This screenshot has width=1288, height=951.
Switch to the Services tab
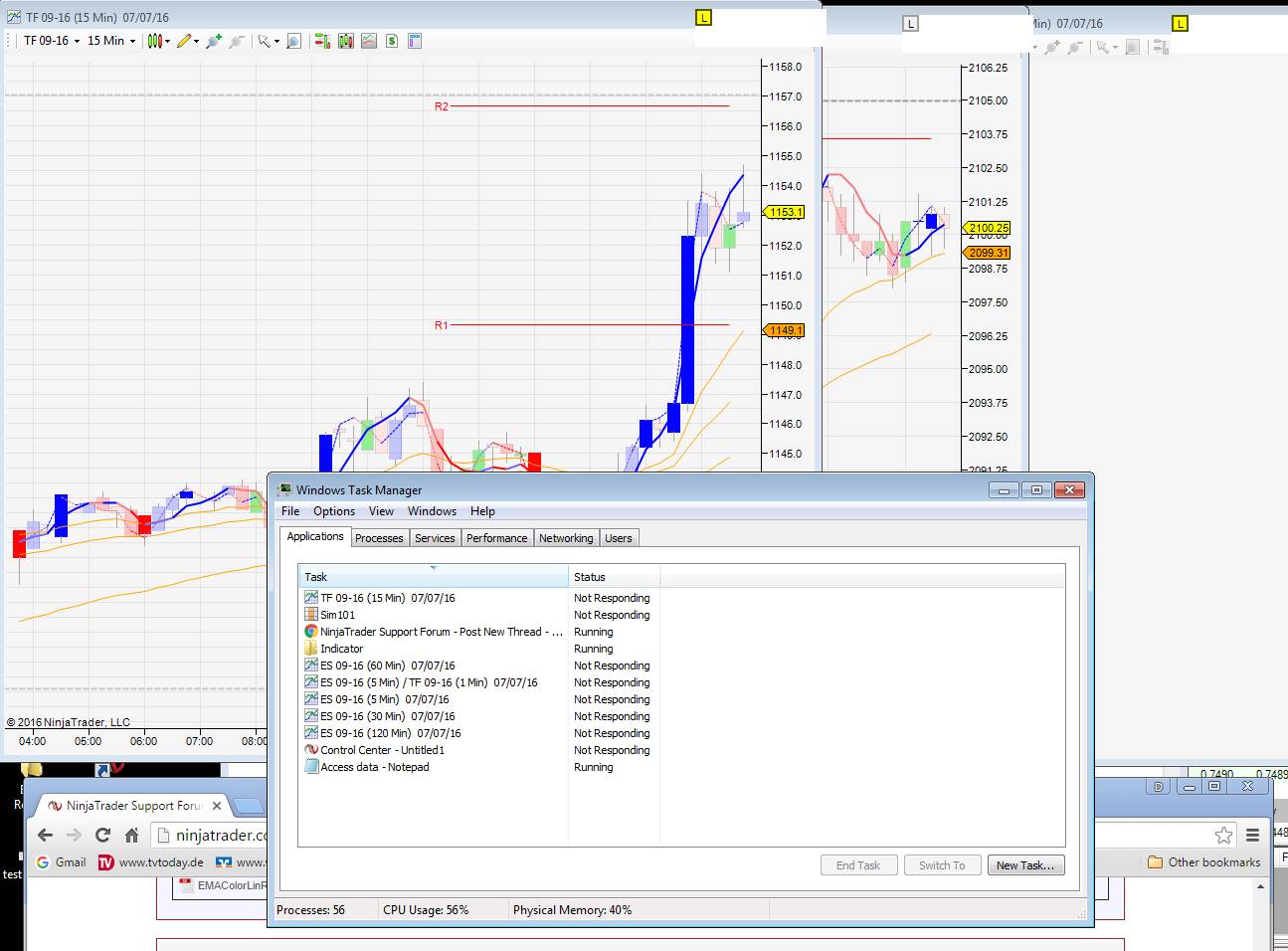click(x=435, y=538)
